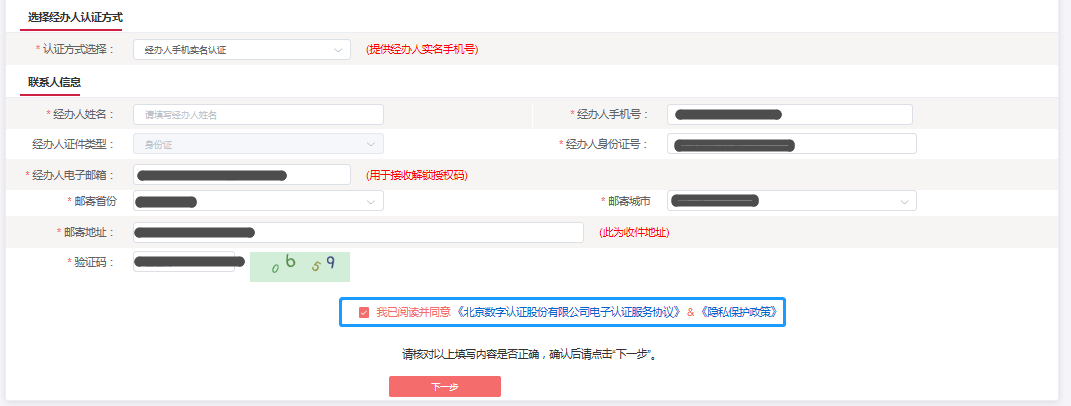Tick the 我已阅读并同意 agreement checkbox
Image resolution: width=1071 pixels, height=406 pixels.
pos(364,312)
